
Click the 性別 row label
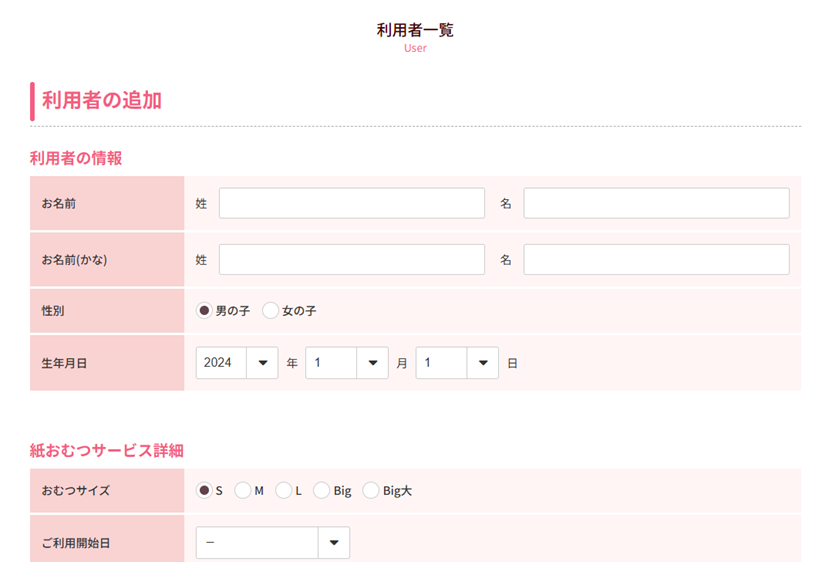(x=53, y=311)
